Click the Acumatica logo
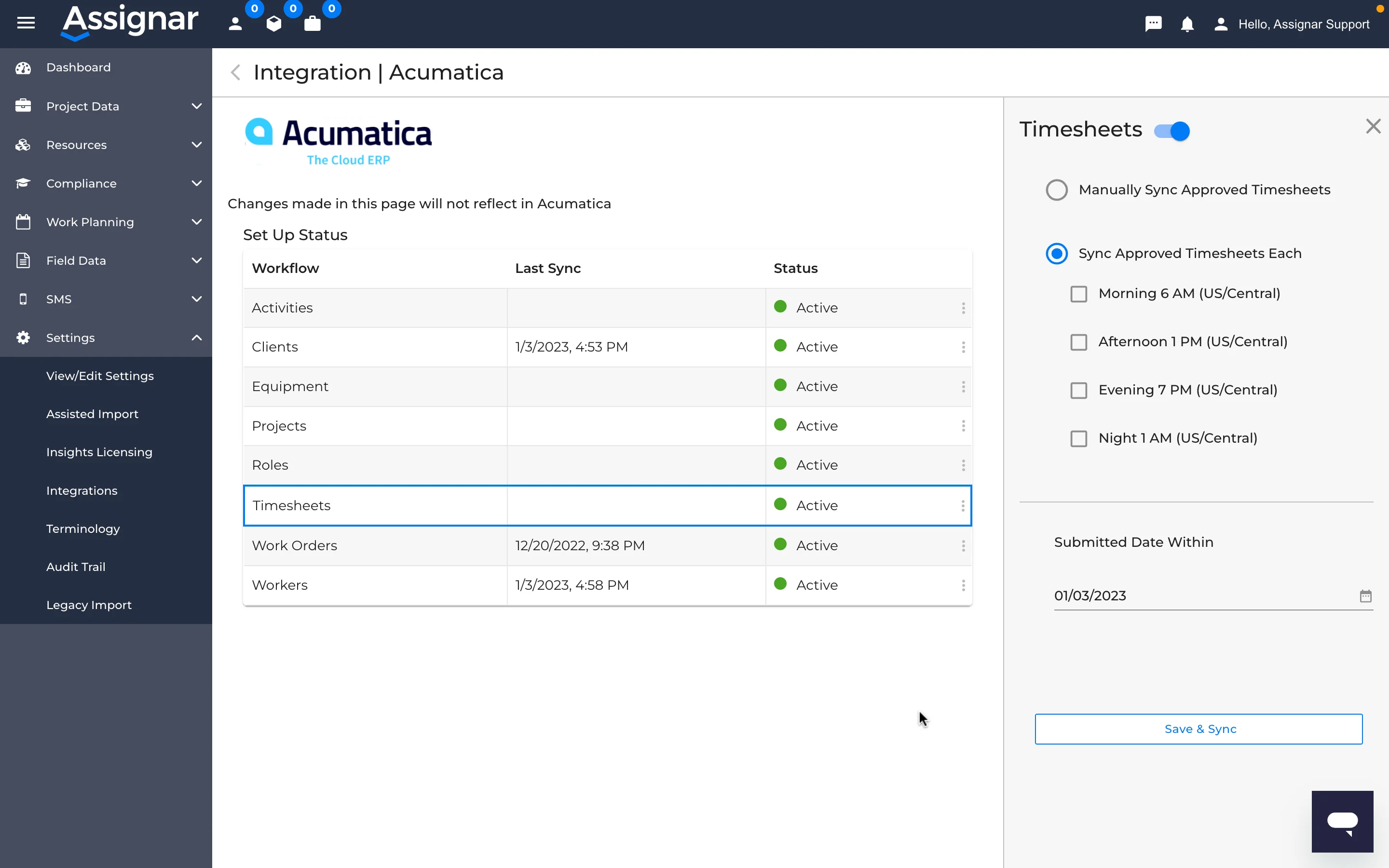The width and height of the screenshot is (1389, 868). 338,141
